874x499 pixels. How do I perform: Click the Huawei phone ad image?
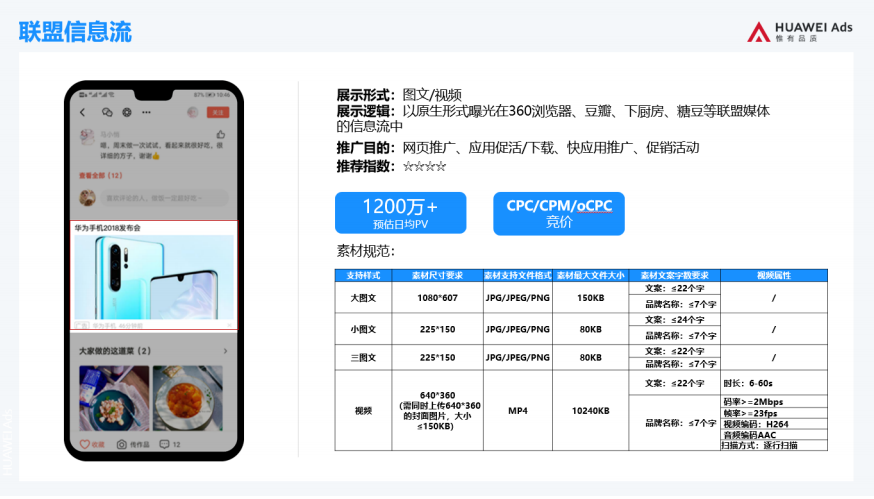click(x=154, y=277)
